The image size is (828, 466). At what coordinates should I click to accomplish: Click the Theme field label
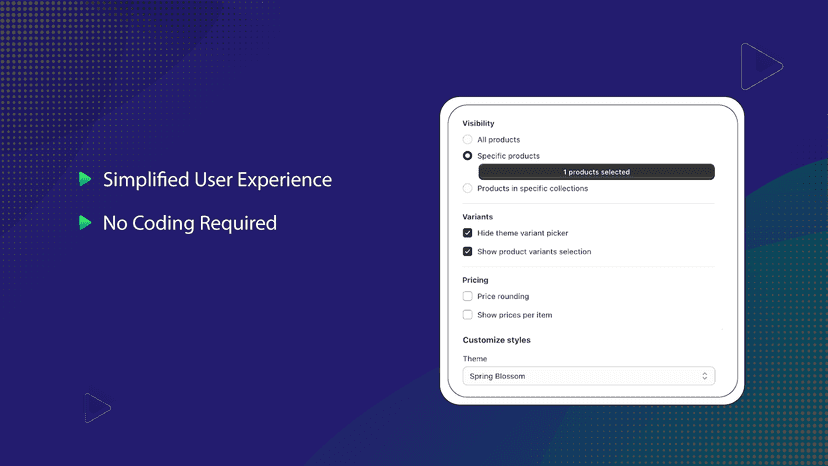tap(475, 358)
